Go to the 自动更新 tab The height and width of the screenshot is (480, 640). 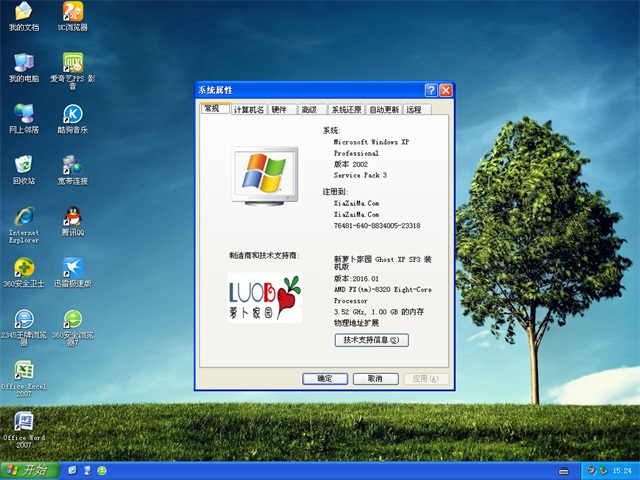point(383,110)
